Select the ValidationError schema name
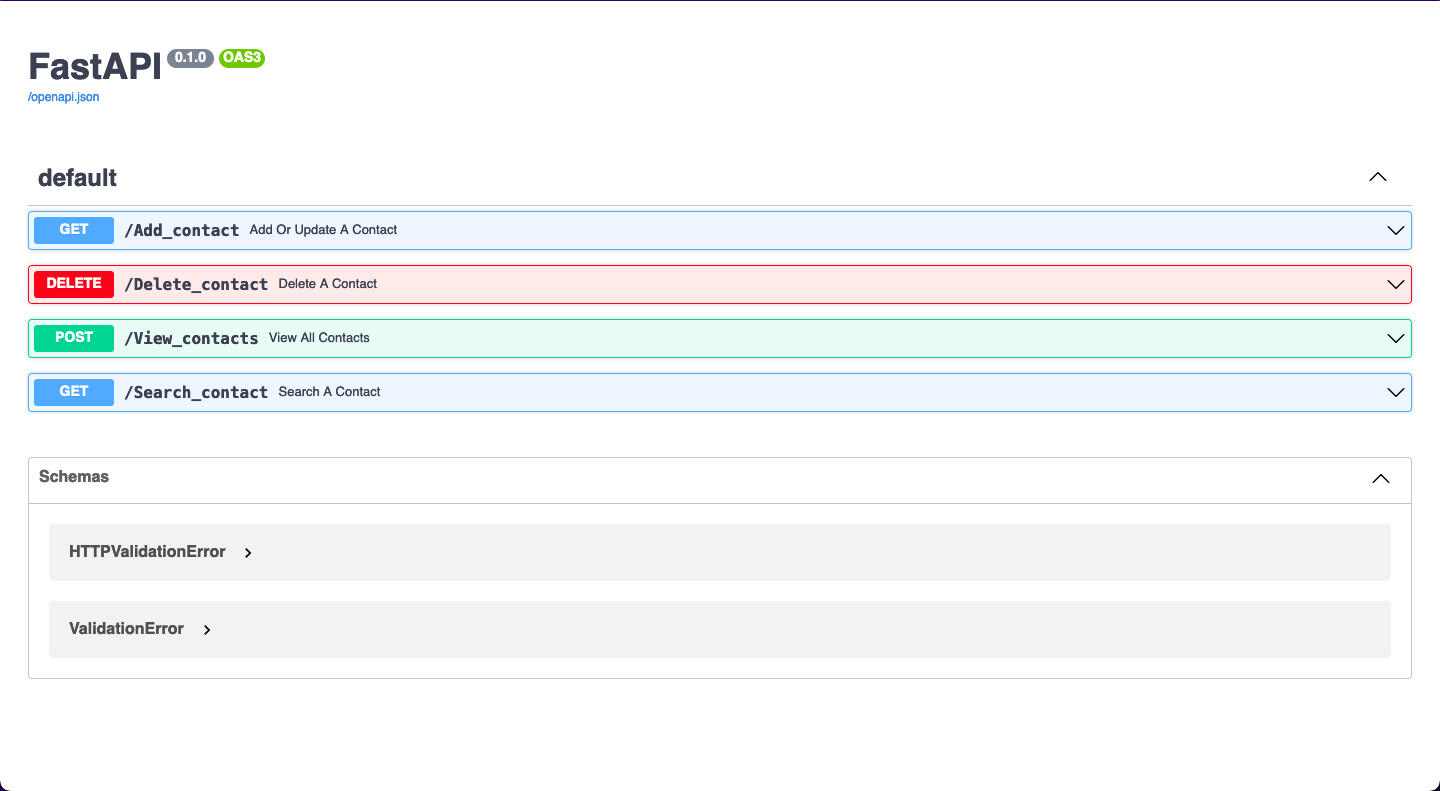The width and height of the screenshot is (1440, 791). [126, 629]
